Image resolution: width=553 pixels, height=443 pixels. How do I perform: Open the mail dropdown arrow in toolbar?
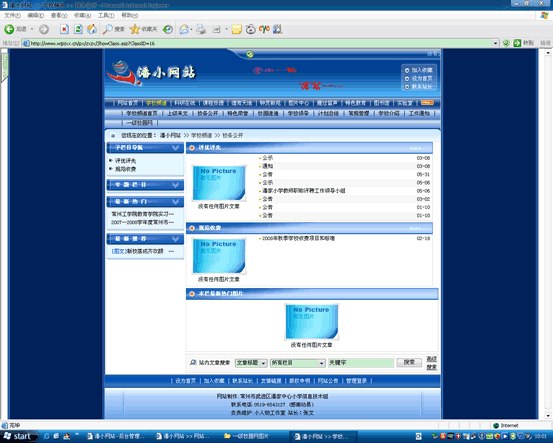pyautogui.click(x=191, y=29)
